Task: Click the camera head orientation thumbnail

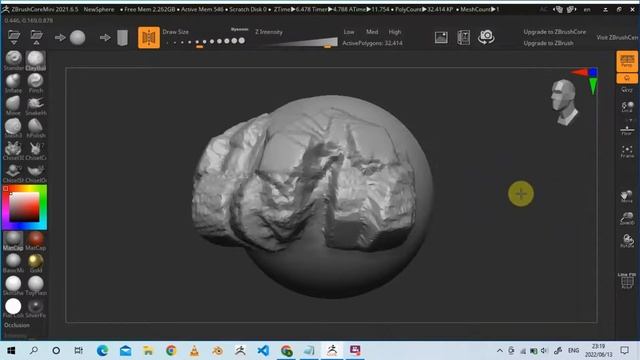Action: pyautogui.click(x=564, y=102)
